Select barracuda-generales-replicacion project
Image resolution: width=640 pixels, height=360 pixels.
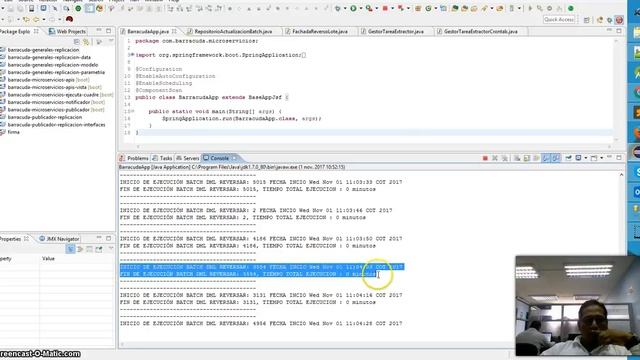point(44,50)
